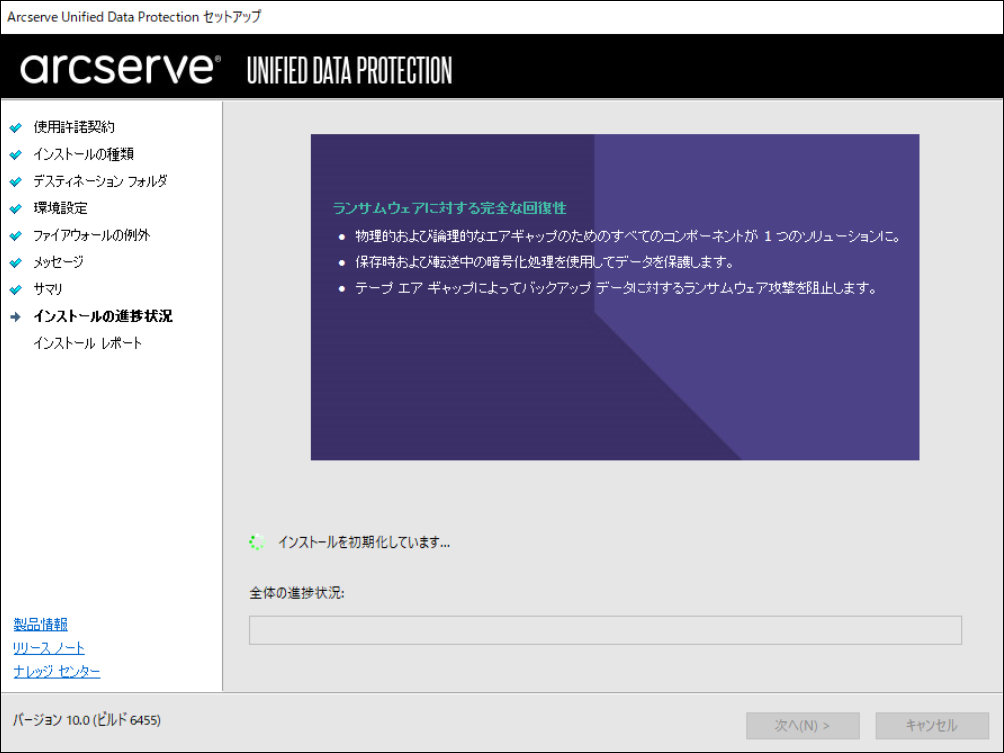The height and width of the screenshot is (753, 1004).
Task: Click the arrow icon beside インストールの進捗状況
Action: coord(16,317)
